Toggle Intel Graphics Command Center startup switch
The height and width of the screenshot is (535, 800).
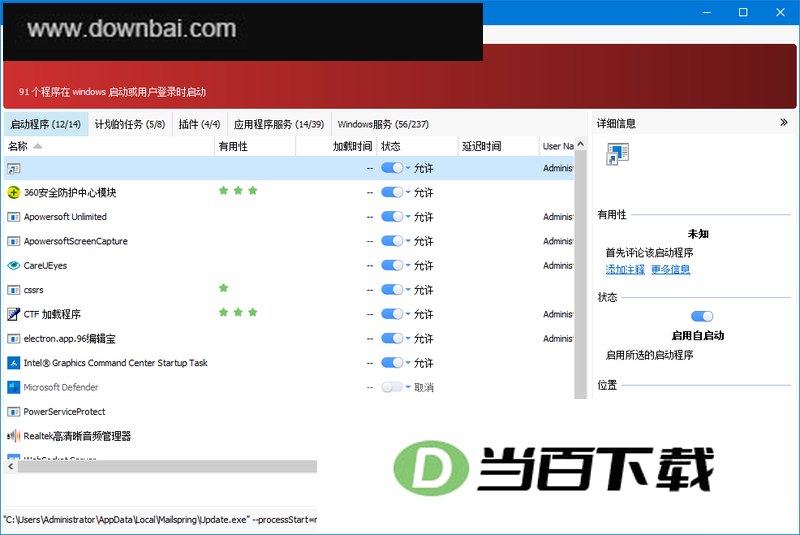tap(392, 363)
